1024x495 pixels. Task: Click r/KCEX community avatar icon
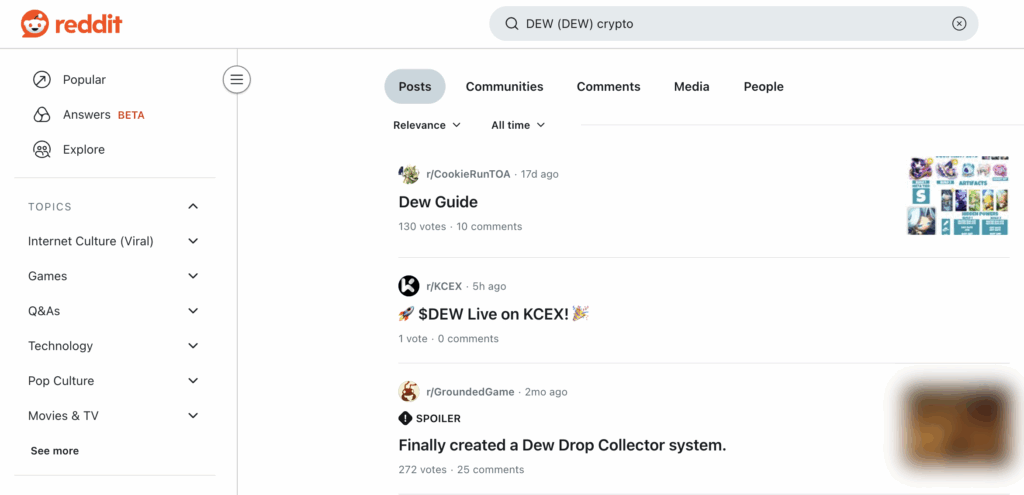coord(409,286)
